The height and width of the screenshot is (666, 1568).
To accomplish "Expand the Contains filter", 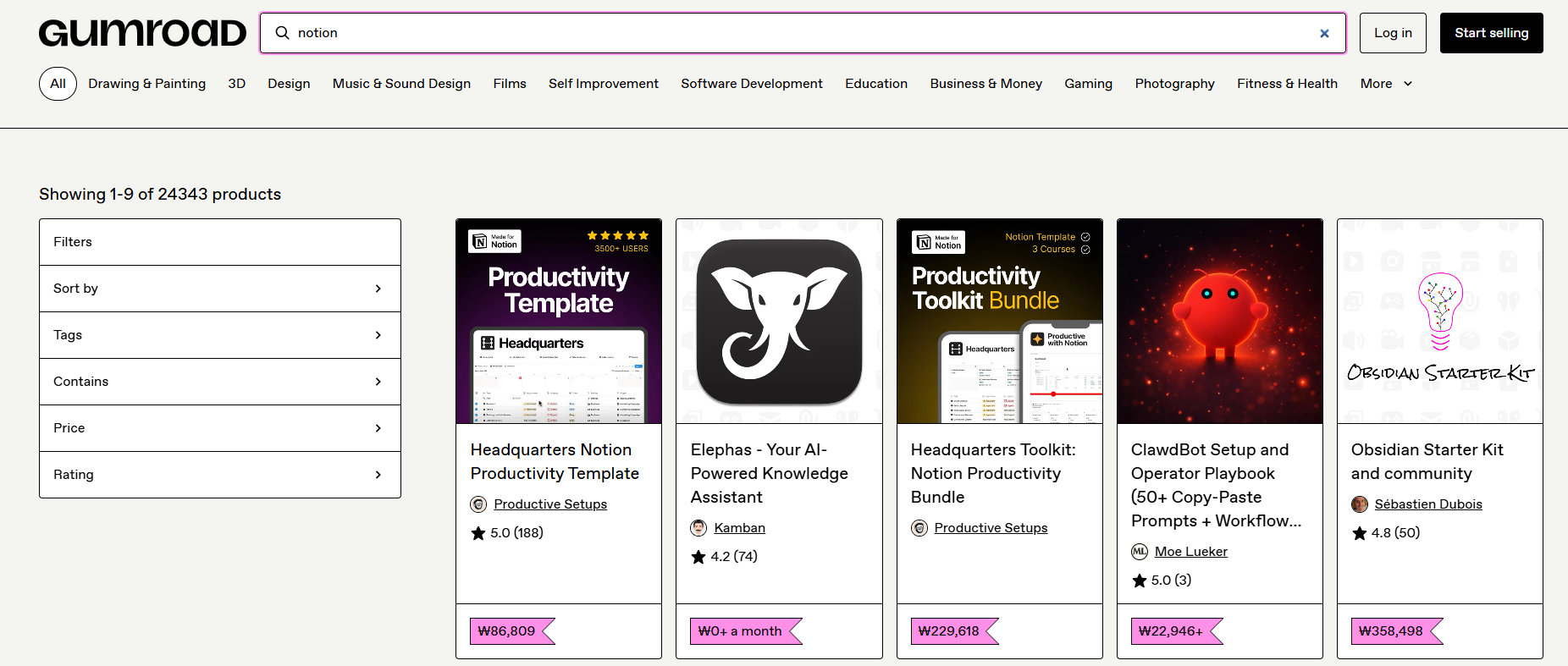I will pyautogui.click(x=220, y=382).
